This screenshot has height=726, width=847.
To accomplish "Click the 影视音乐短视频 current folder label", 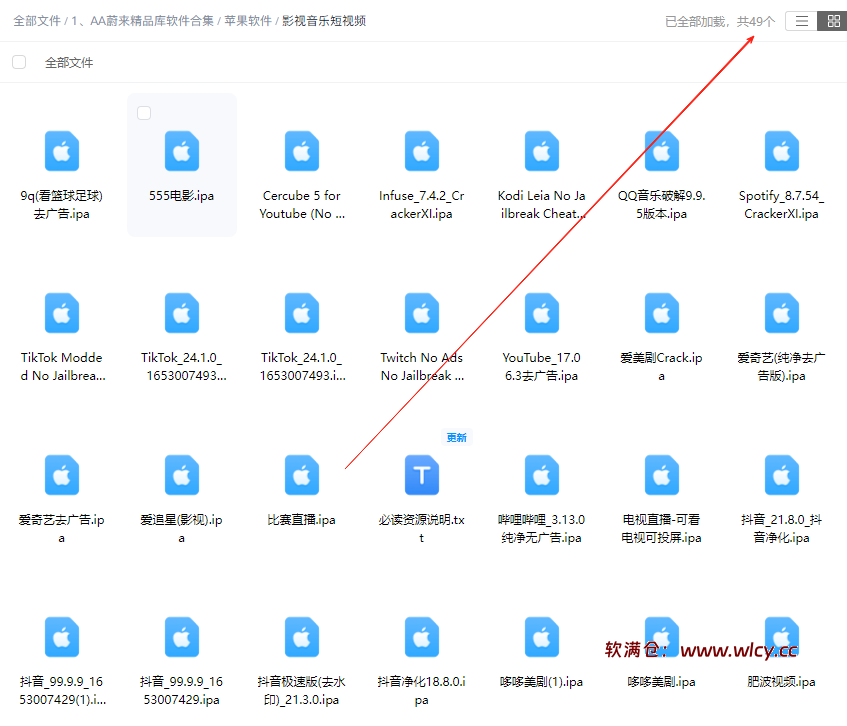I will point(324,21).
